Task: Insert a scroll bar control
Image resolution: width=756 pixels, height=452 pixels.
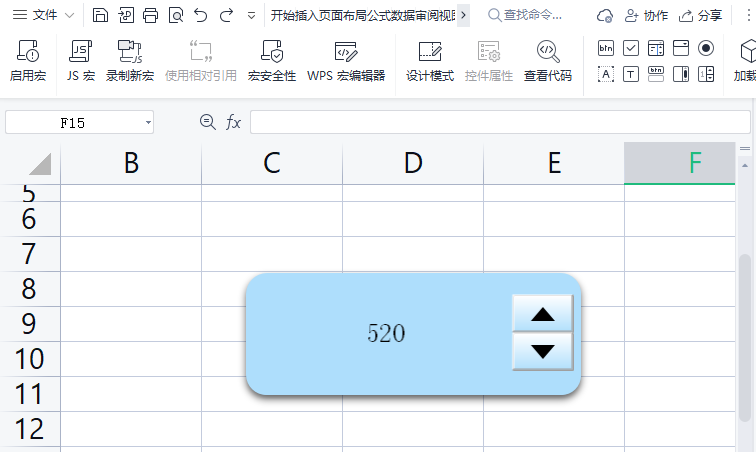Action: [681, 74]
